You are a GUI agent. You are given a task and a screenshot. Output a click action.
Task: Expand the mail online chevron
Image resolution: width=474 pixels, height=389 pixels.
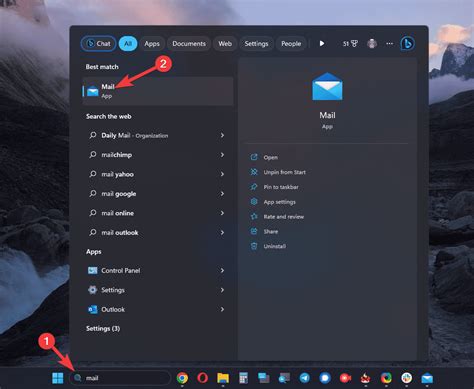coord(222,213)
